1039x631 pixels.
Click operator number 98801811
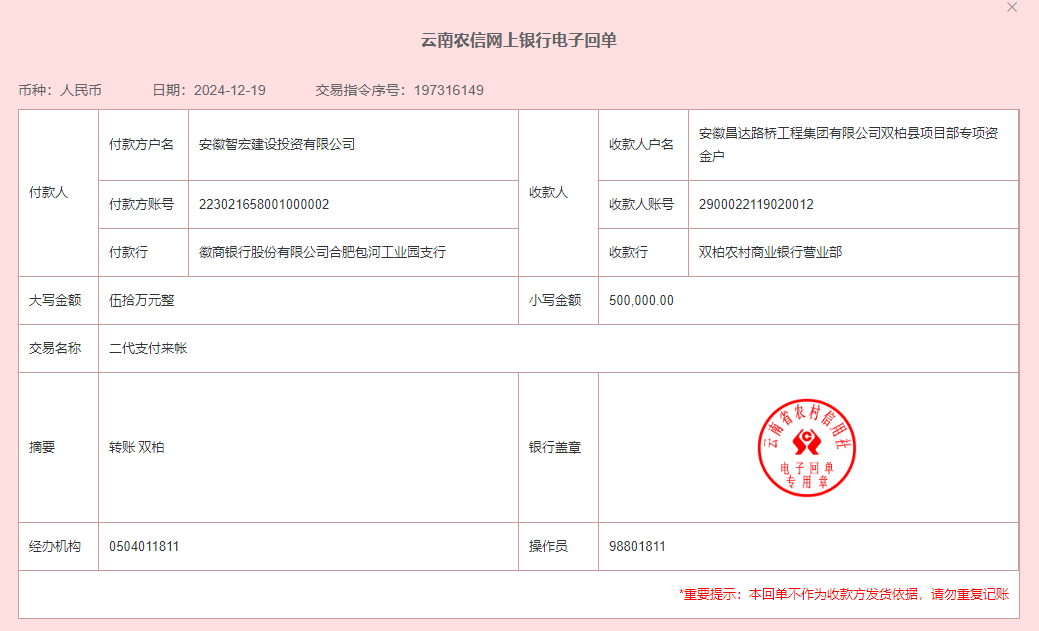637,547
